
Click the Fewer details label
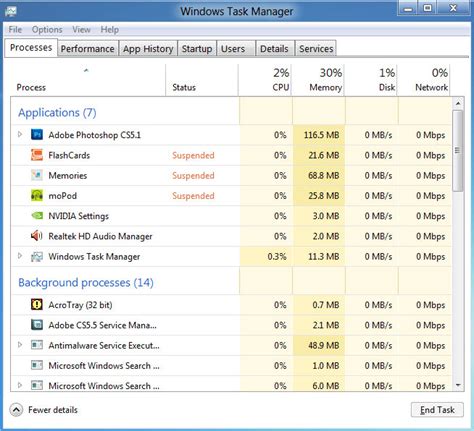coord(53,410)
